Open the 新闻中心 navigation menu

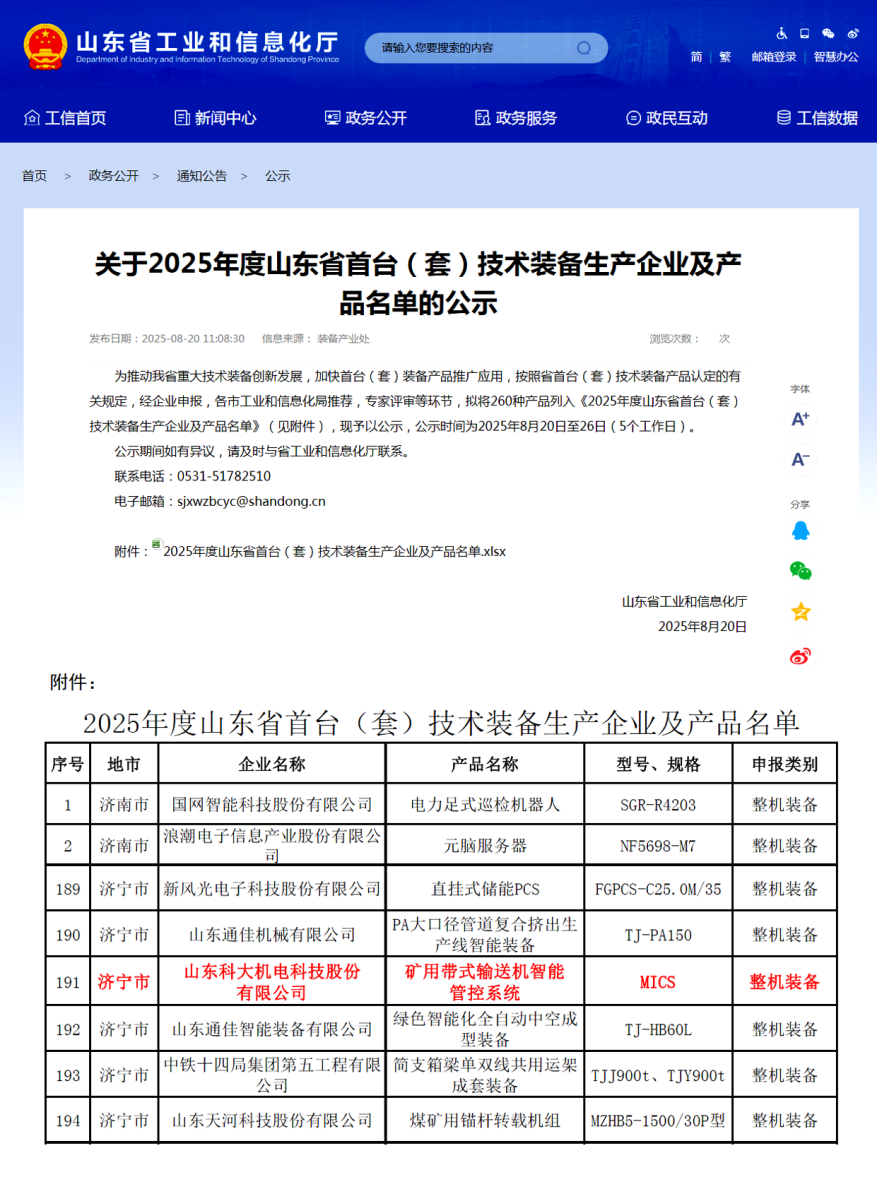pos(215,118)
